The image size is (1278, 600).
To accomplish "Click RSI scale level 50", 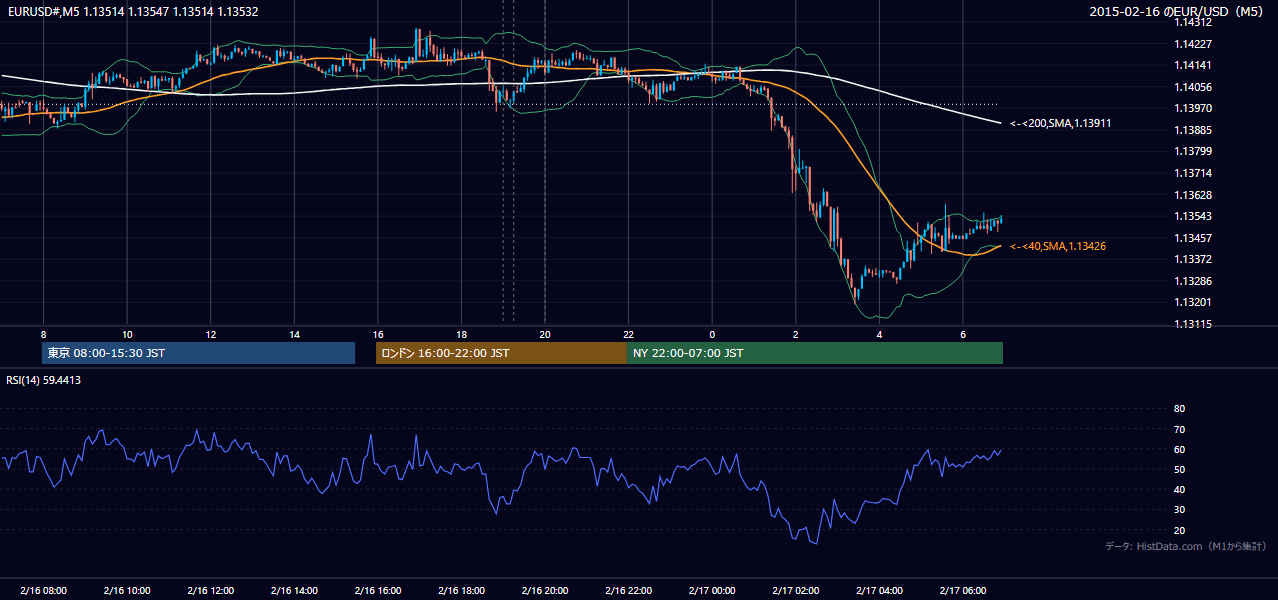I will pos(1179,469).
